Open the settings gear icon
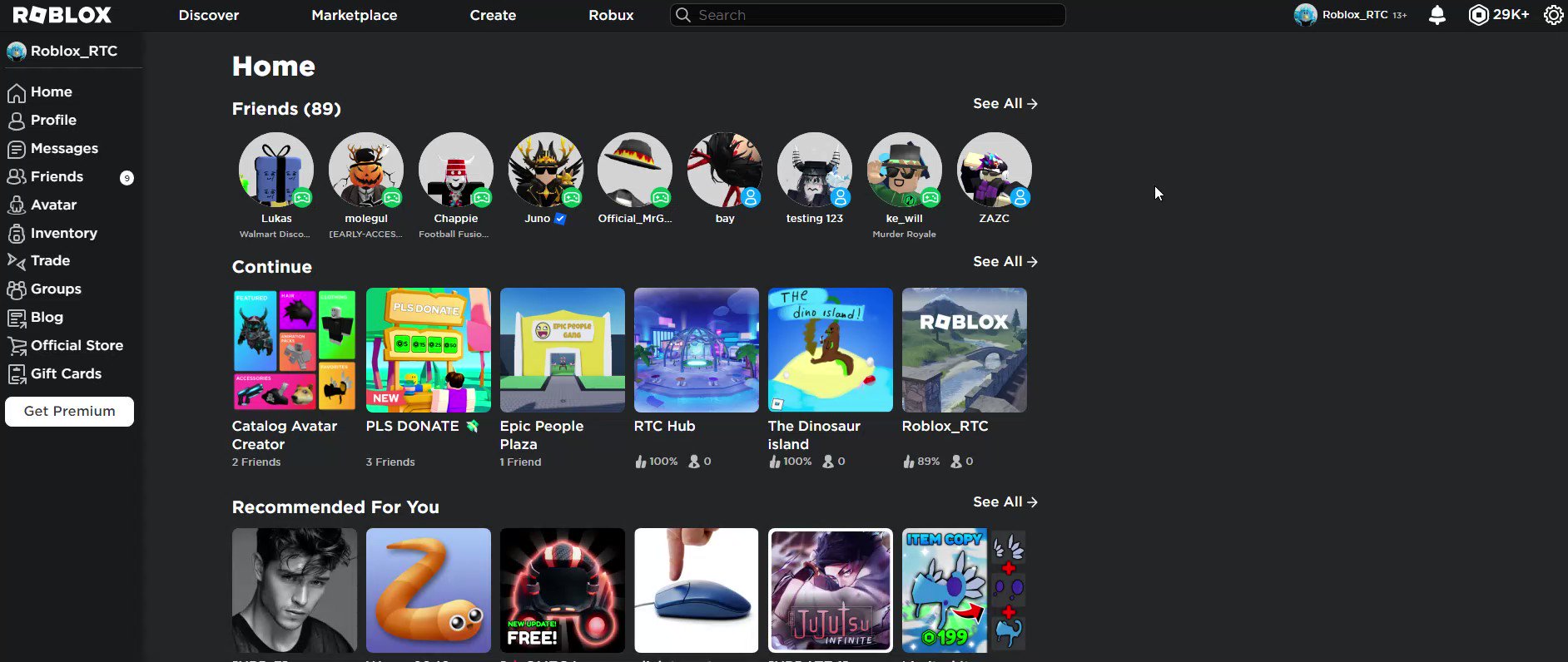Screen dimensions: 1568x662 point(1553,15)
